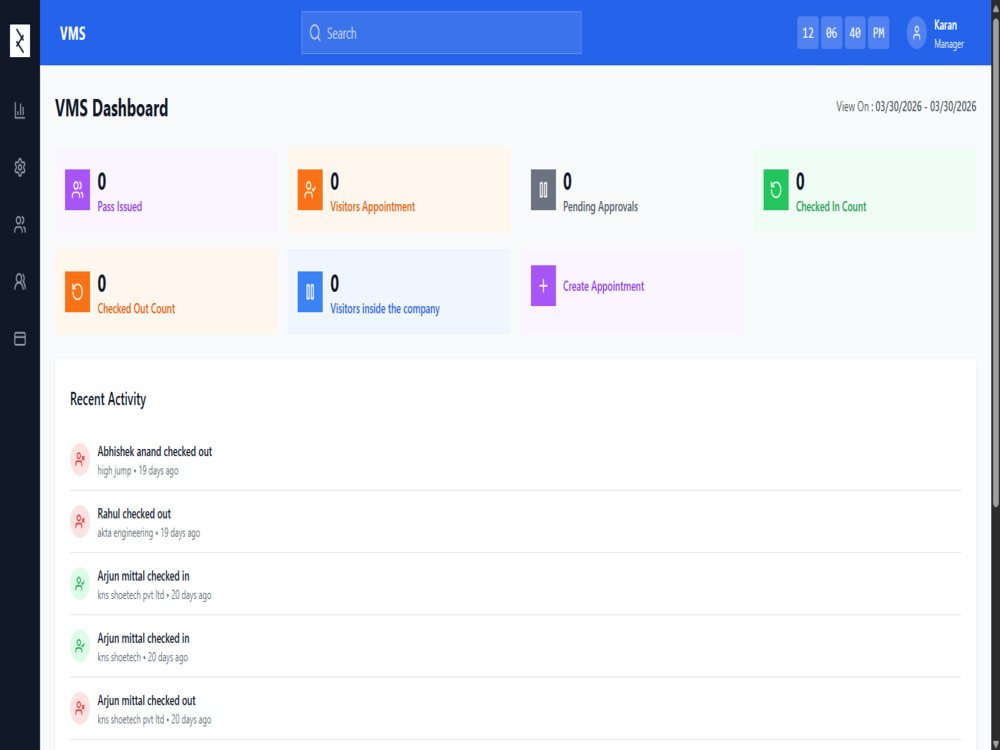1000x750 pixels.
Task: Click the View On date range text
Action: 906,107
